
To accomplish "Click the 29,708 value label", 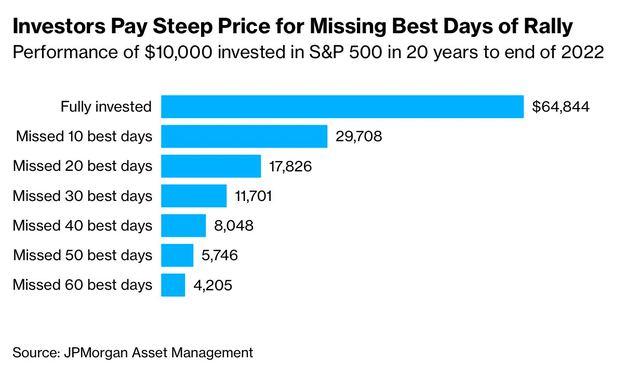I will click(359, 136).
